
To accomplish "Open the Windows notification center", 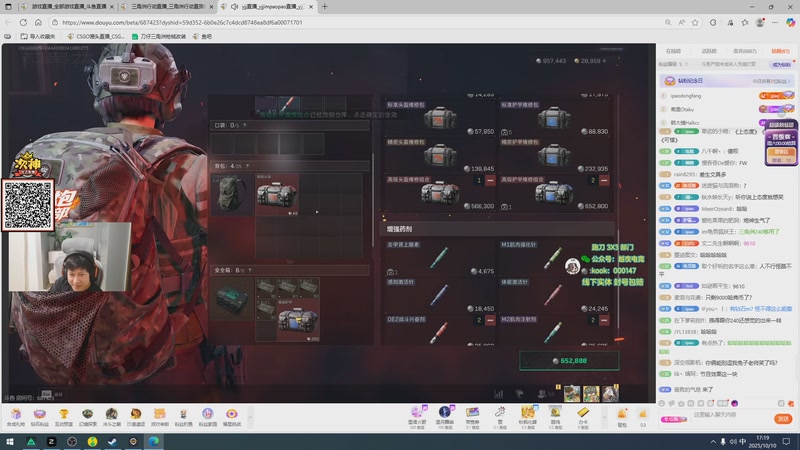I will (x=787, y=442).
